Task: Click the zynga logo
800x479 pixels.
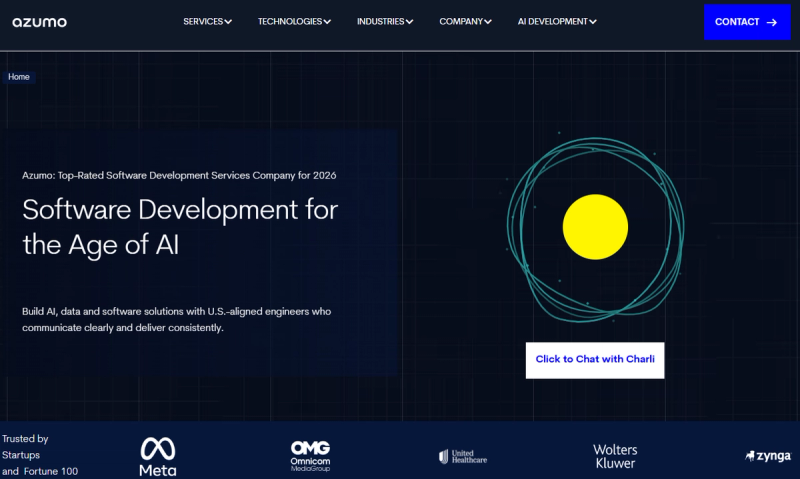Action: [x=768, y=456]
